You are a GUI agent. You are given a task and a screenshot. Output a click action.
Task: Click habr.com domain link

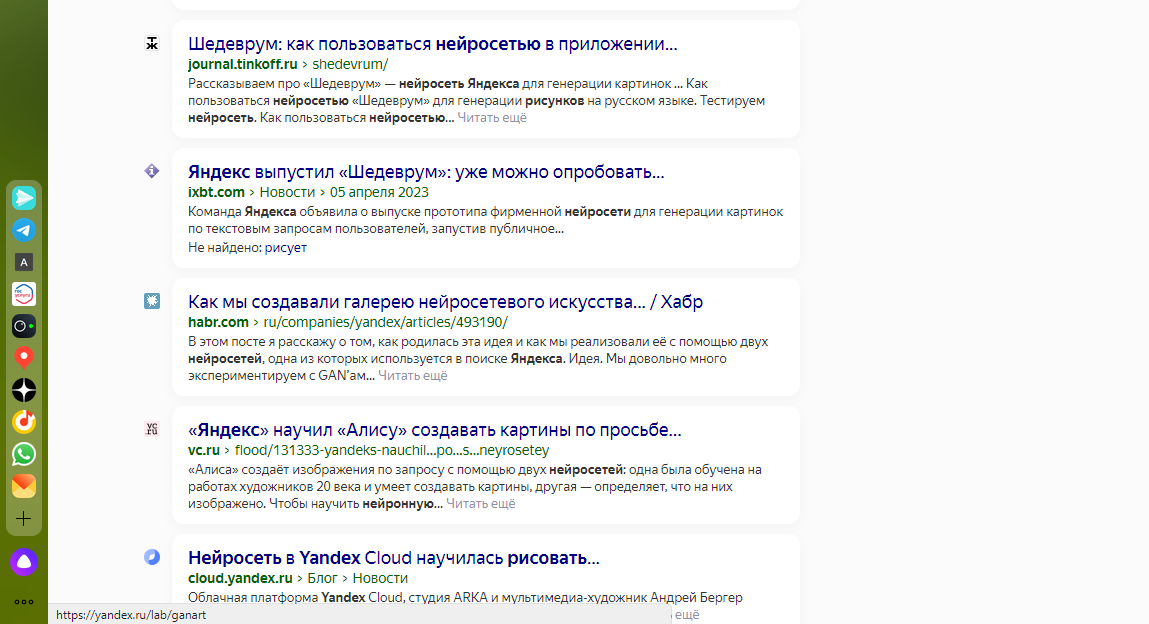click(x=218, y=322)
